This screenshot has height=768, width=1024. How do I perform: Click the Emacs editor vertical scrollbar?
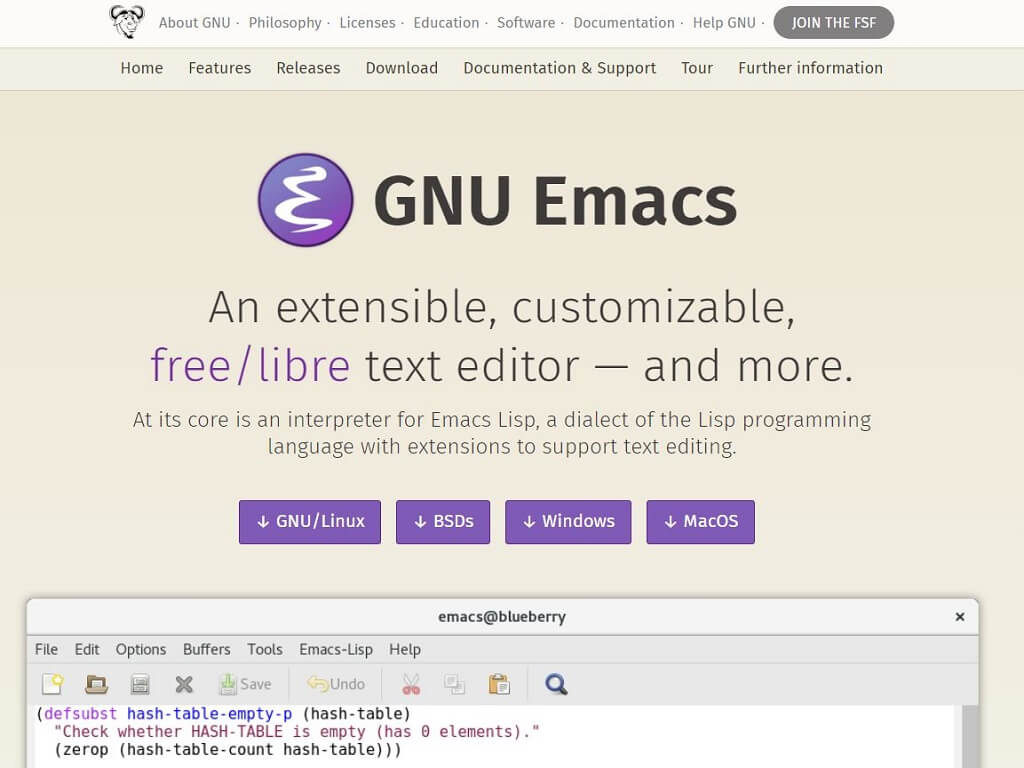pyautogui.click(x=970, y=736)
